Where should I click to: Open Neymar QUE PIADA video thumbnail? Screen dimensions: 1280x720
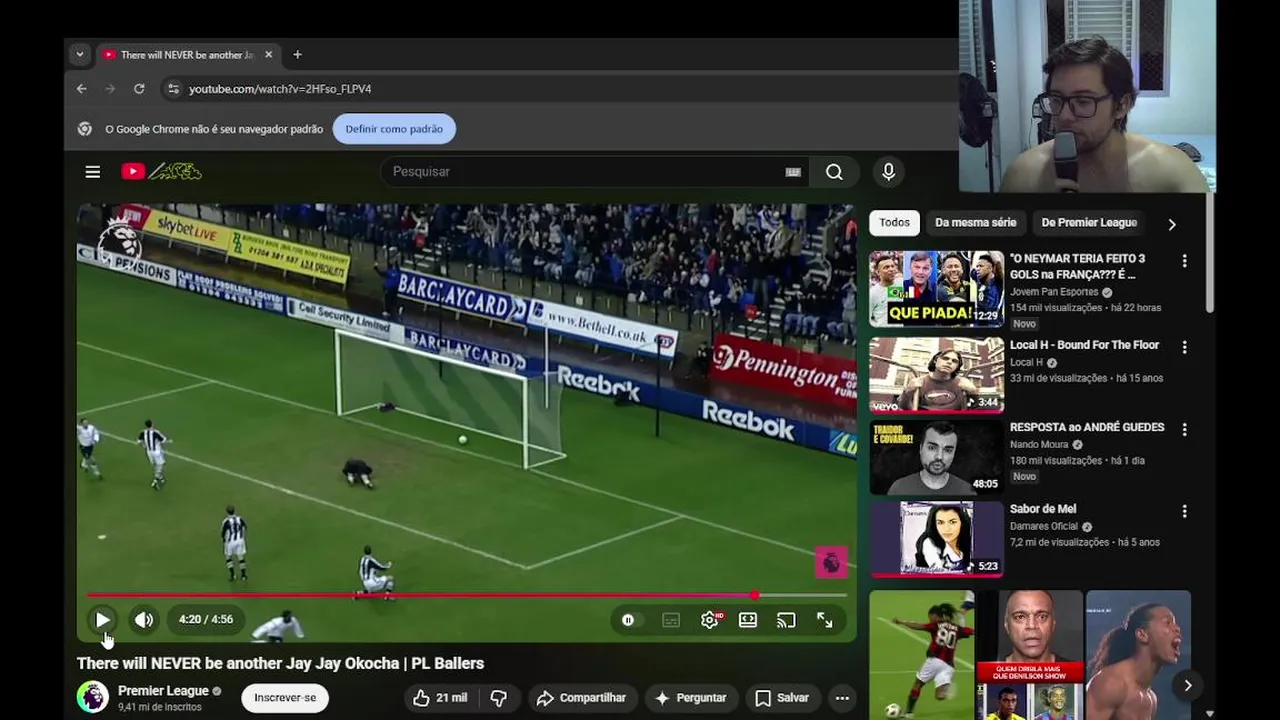(x=936, y=289)
